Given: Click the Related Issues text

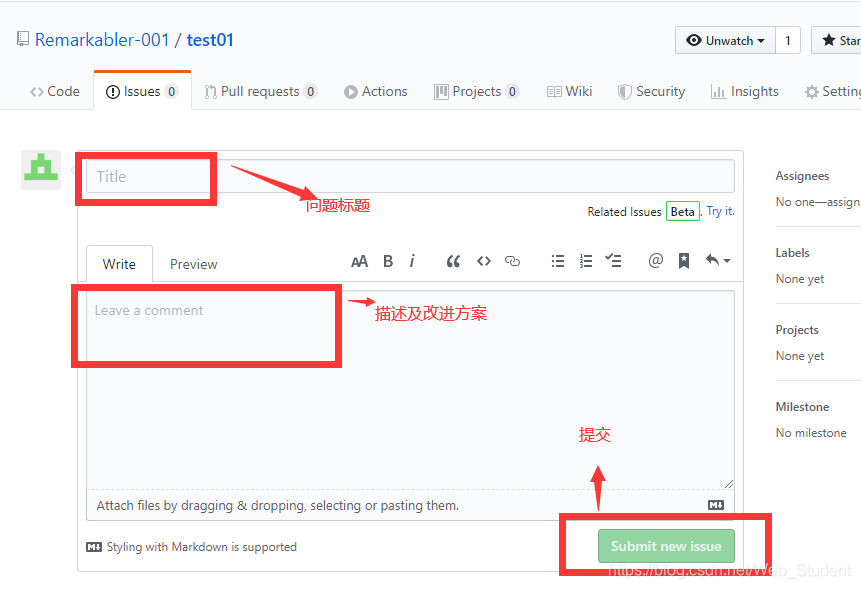Looking at the screenshot, I should 624,212.
